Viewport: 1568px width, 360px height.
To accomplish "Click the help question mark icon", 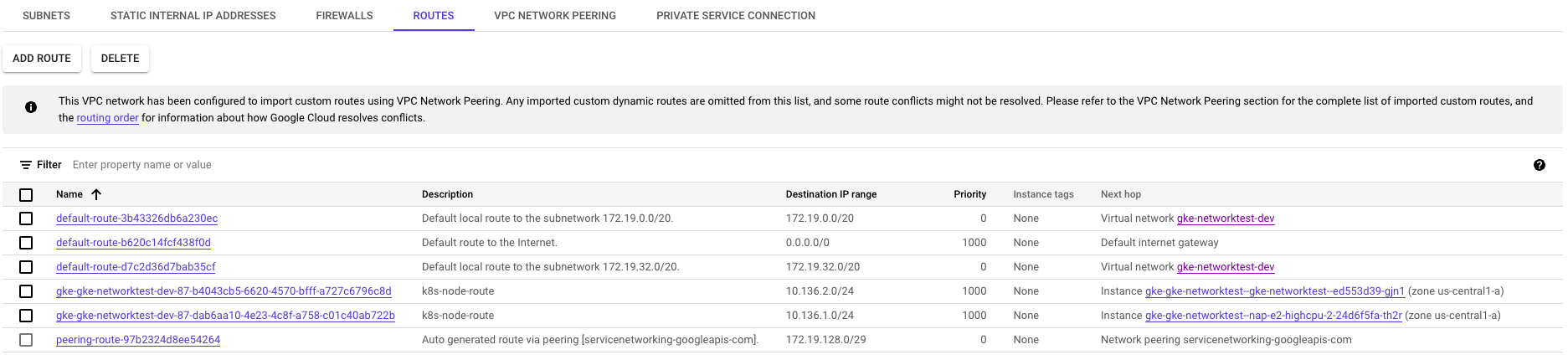I will click(x=1539, y=165).
